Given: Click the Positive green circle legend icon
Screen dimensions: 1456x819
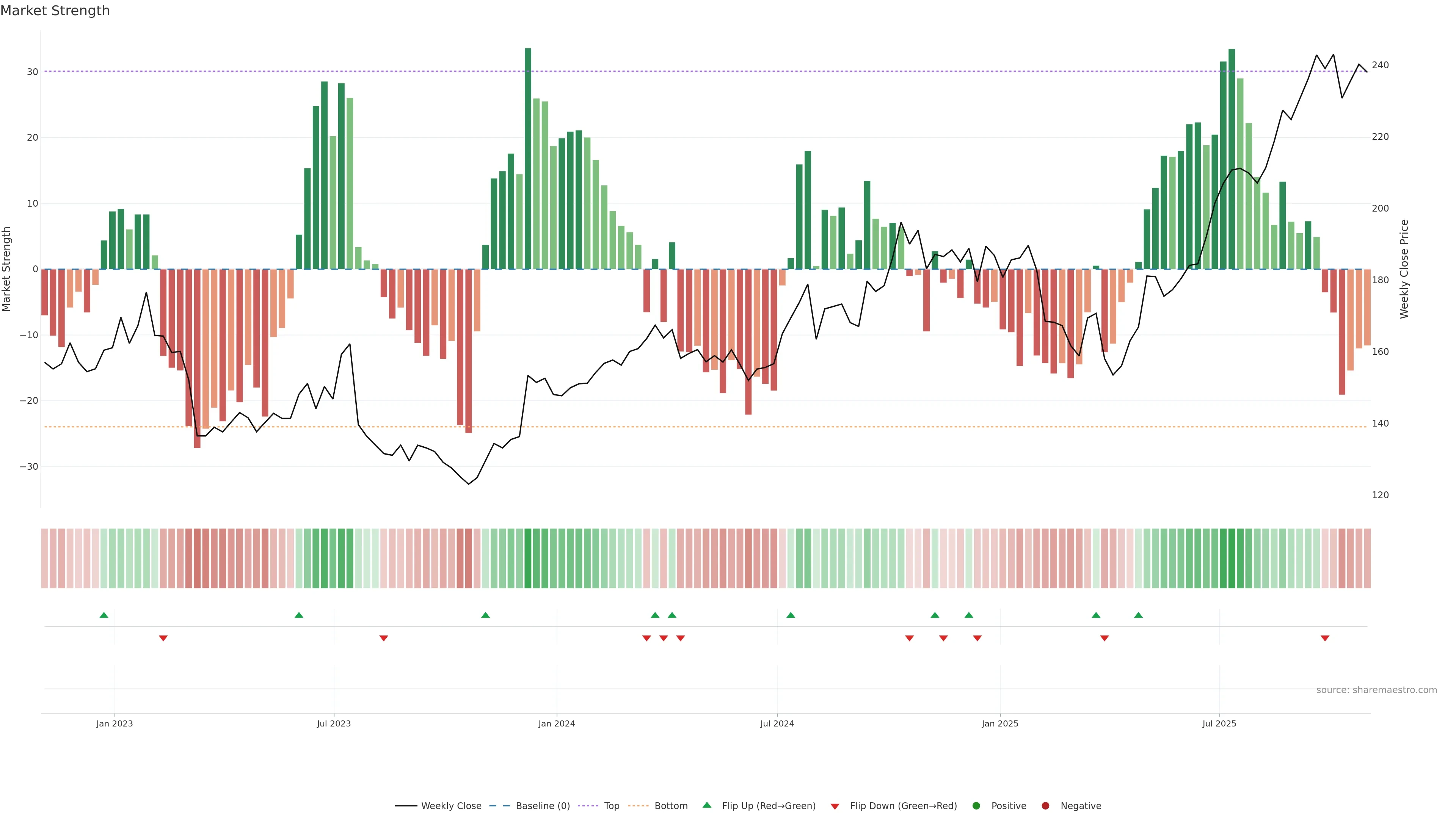Looking at the screenshot, I should tap(976, 806).
